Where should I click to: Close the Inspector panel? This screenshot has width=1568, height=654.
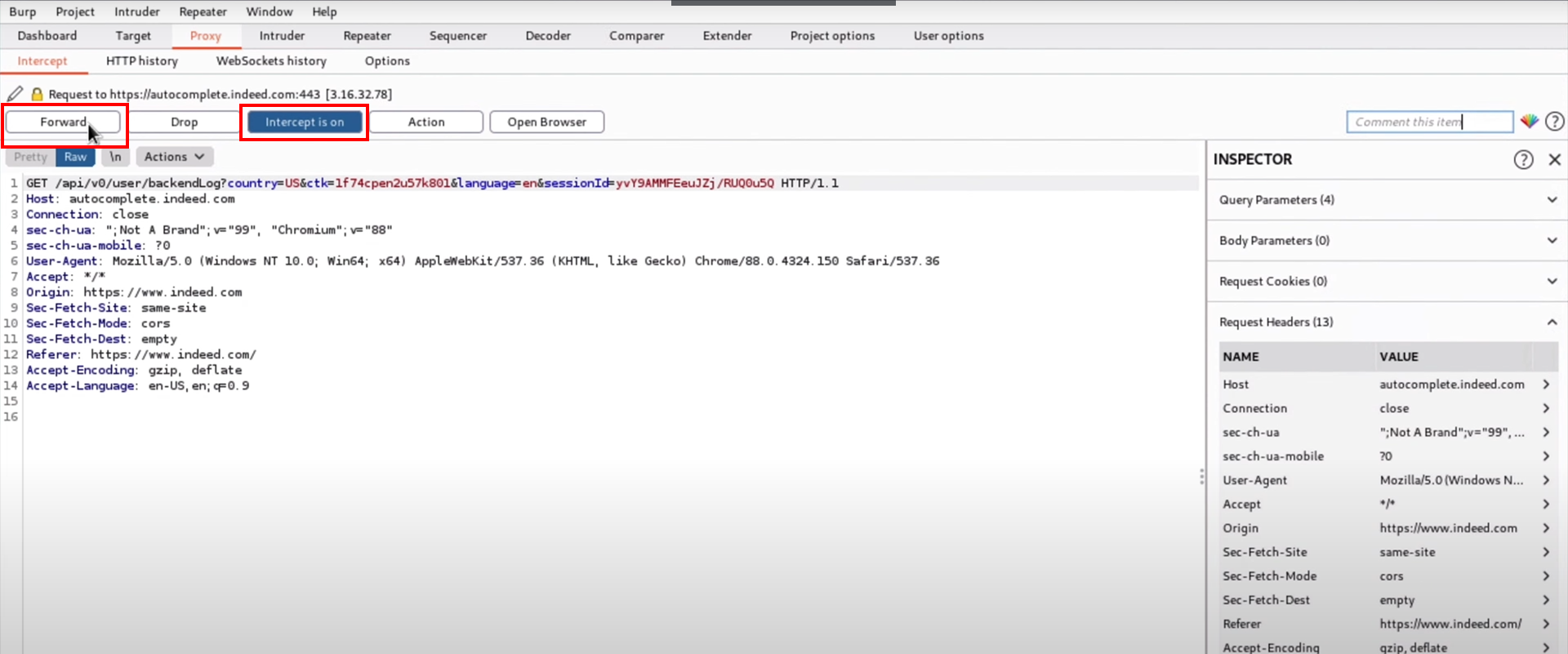[1554, 159]
